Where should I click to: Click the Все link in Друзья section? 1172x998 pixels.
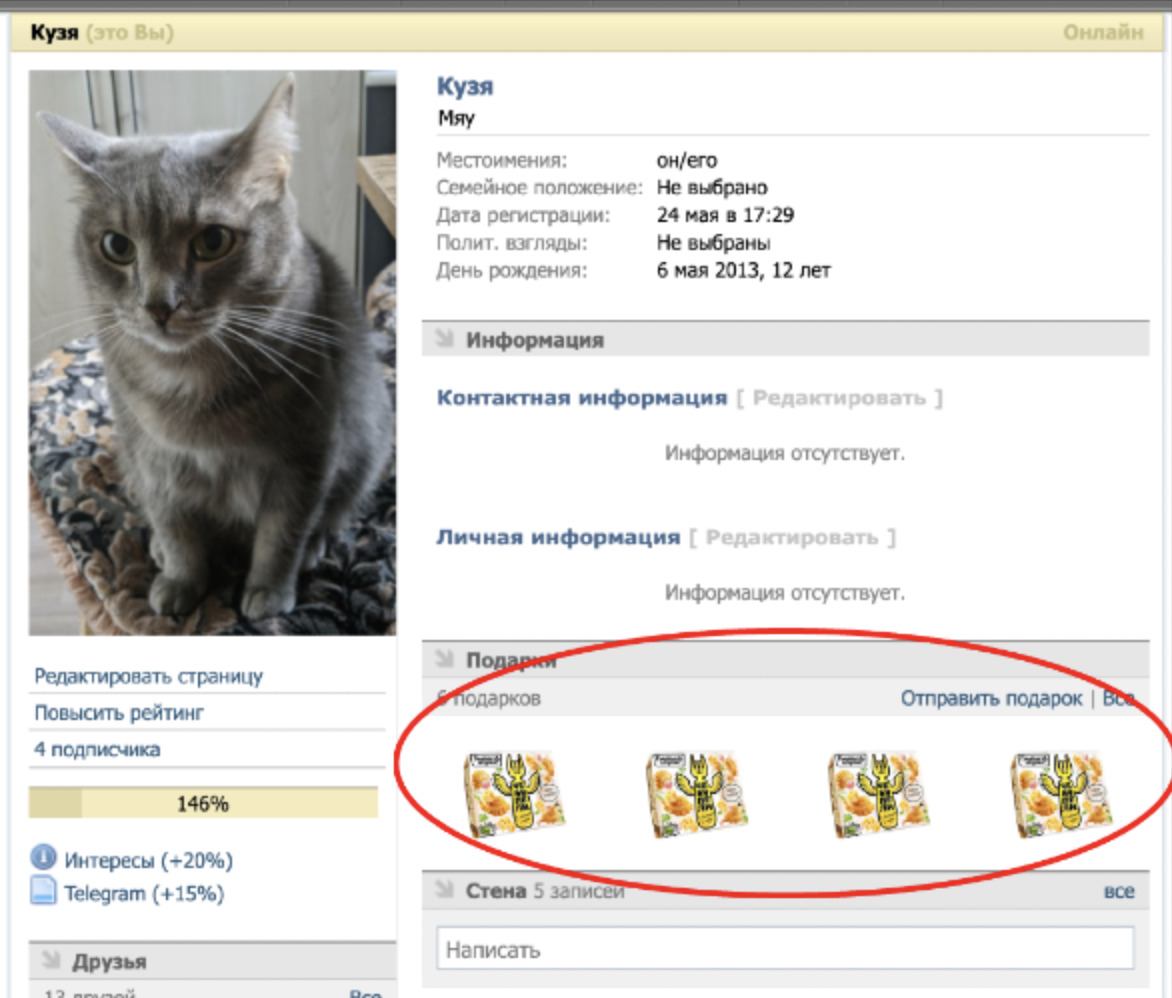[366, 994]
